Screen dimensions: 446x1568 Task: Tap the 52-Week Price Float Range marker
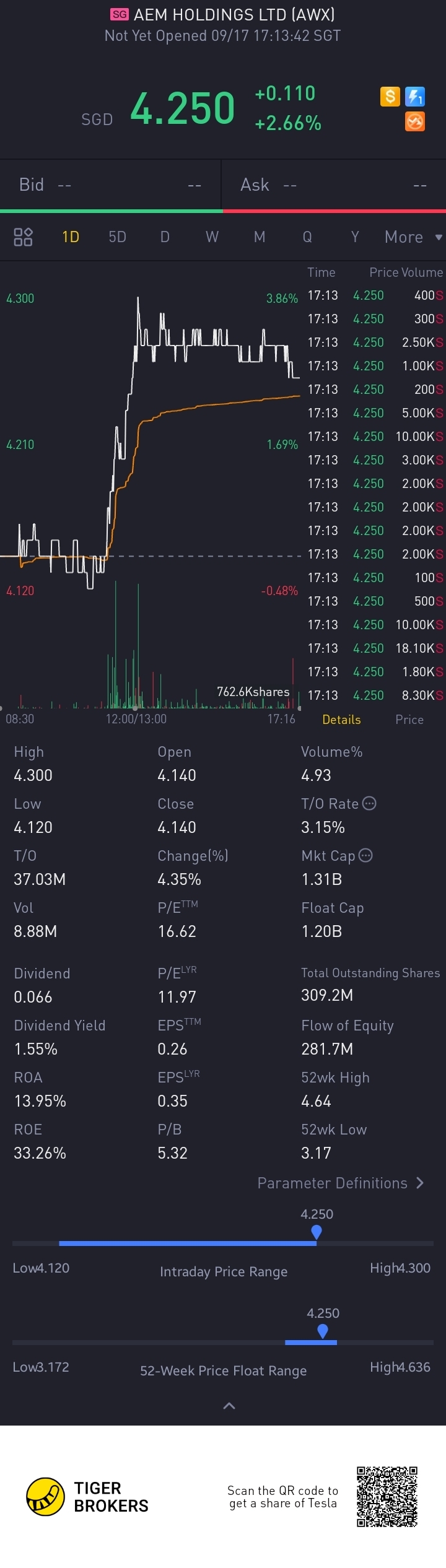point(323,1331)
